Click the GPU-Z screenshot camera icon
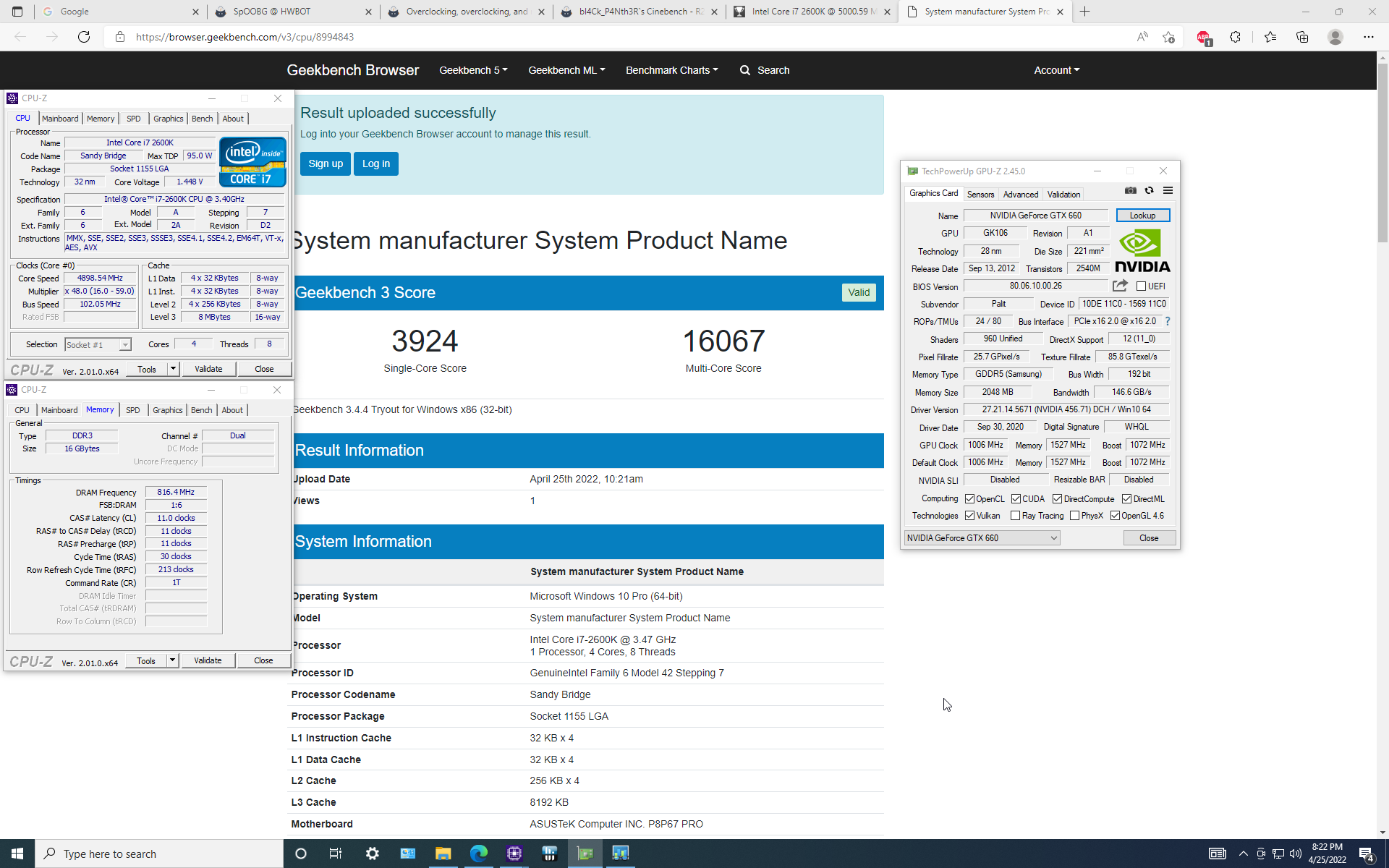The image size is (1389, 868). (x=1131, y=191)
